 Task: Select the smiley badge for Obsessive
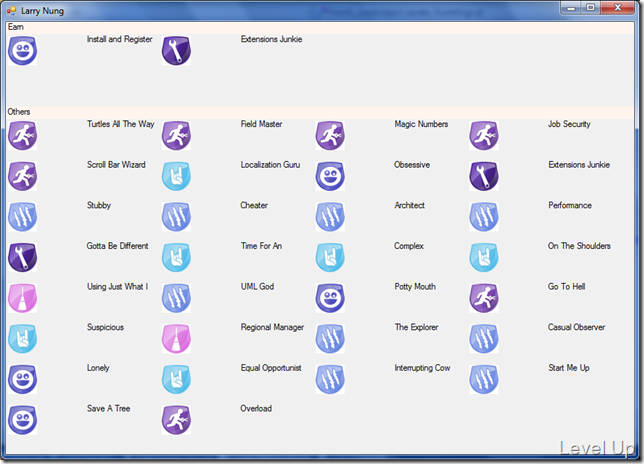click(x=330, y=176)
